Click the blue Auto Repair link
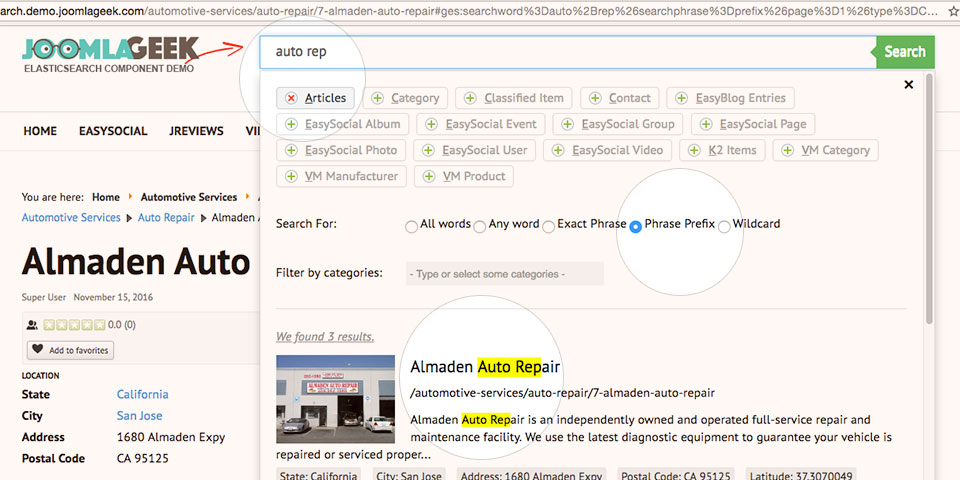960x480 pixels. click(x=166, y=217)
